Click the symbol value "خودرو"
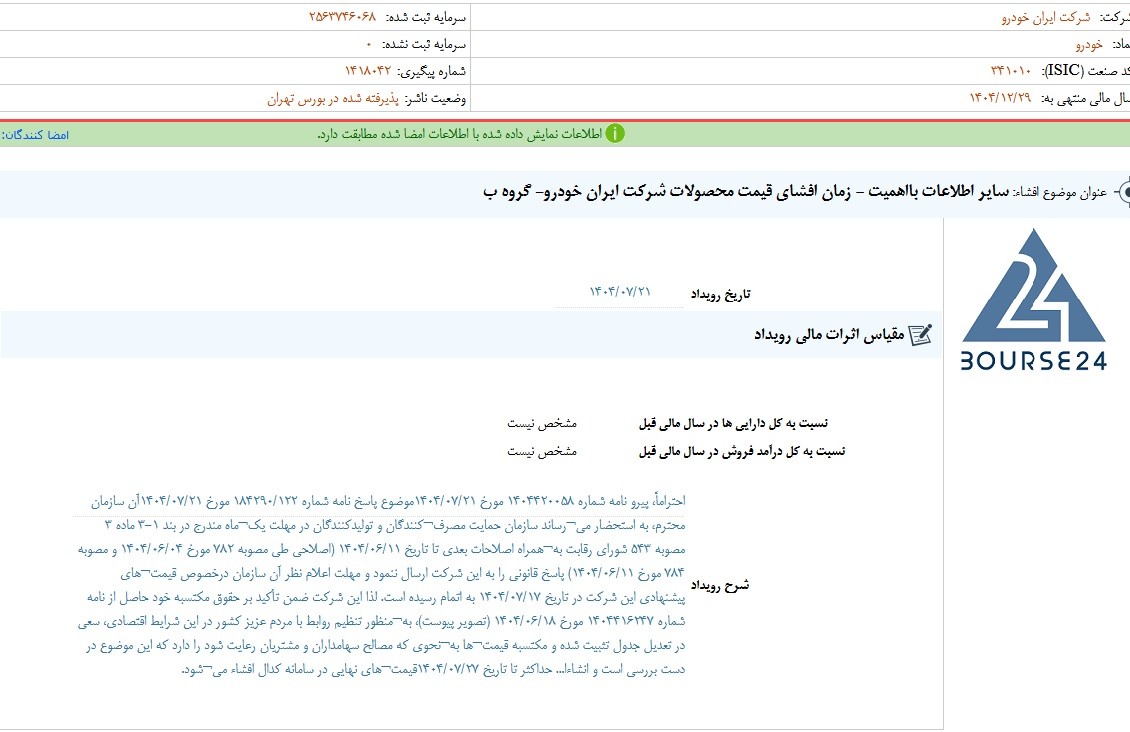The image size is (1130, 732). coord(1089,45)
